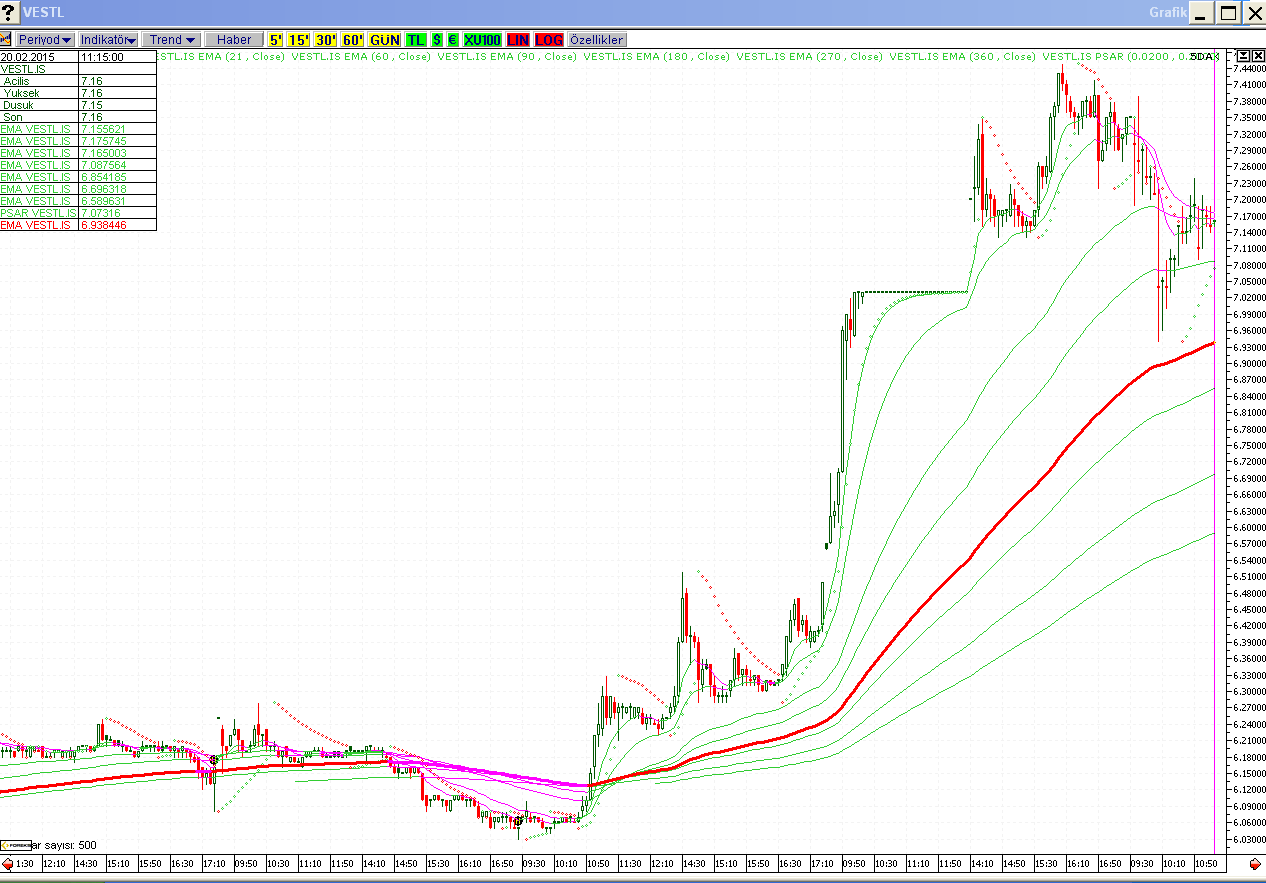Select the 60-minute period button

coord(352,40)
